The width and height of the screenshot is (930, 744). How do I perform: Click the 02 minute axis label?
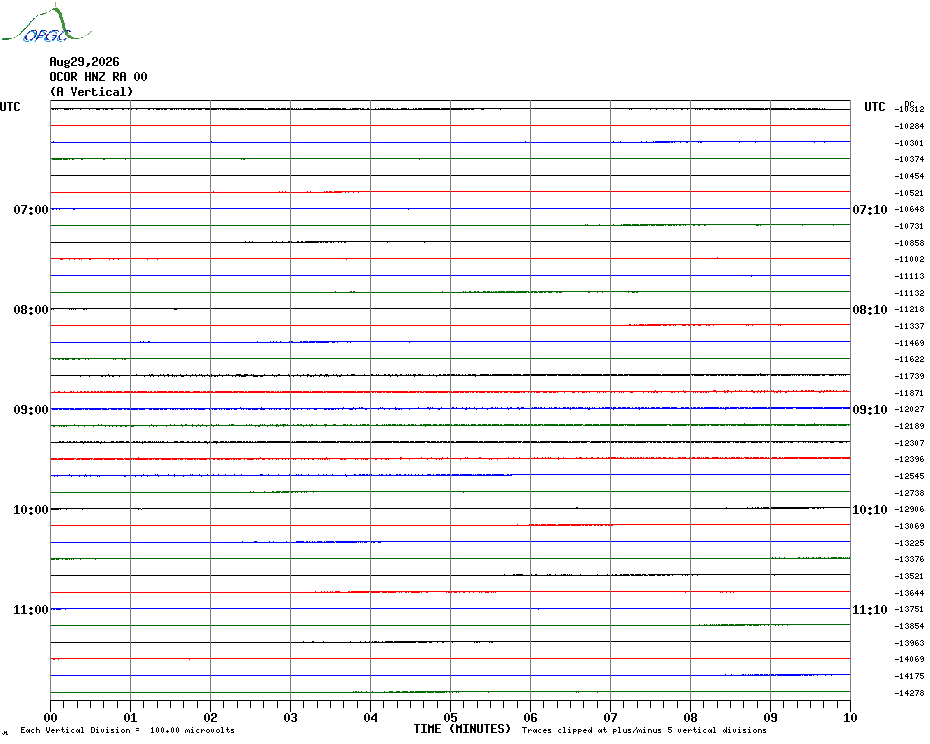211,717
